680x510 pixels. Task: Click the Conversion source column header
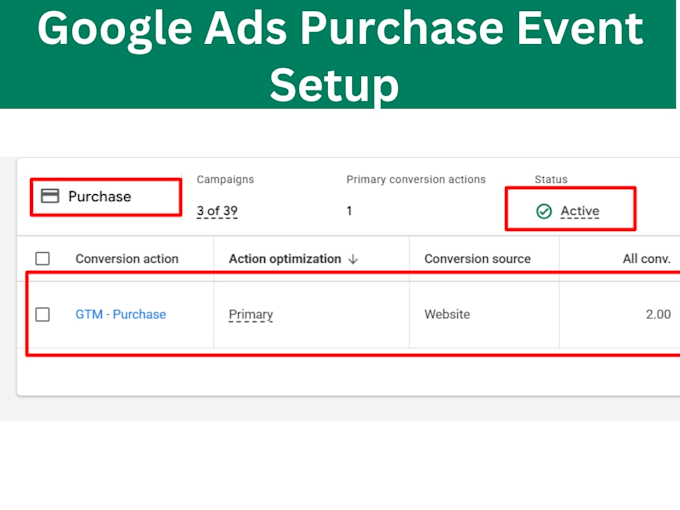(x=477, y=259)
